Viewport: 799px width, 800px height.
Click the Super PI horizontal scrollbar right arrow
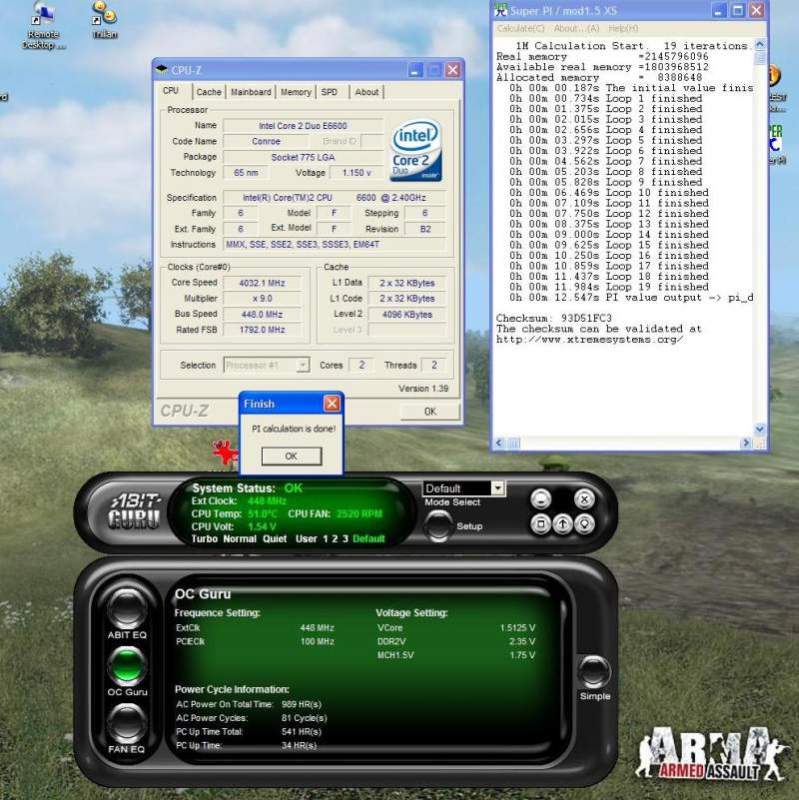746,443
